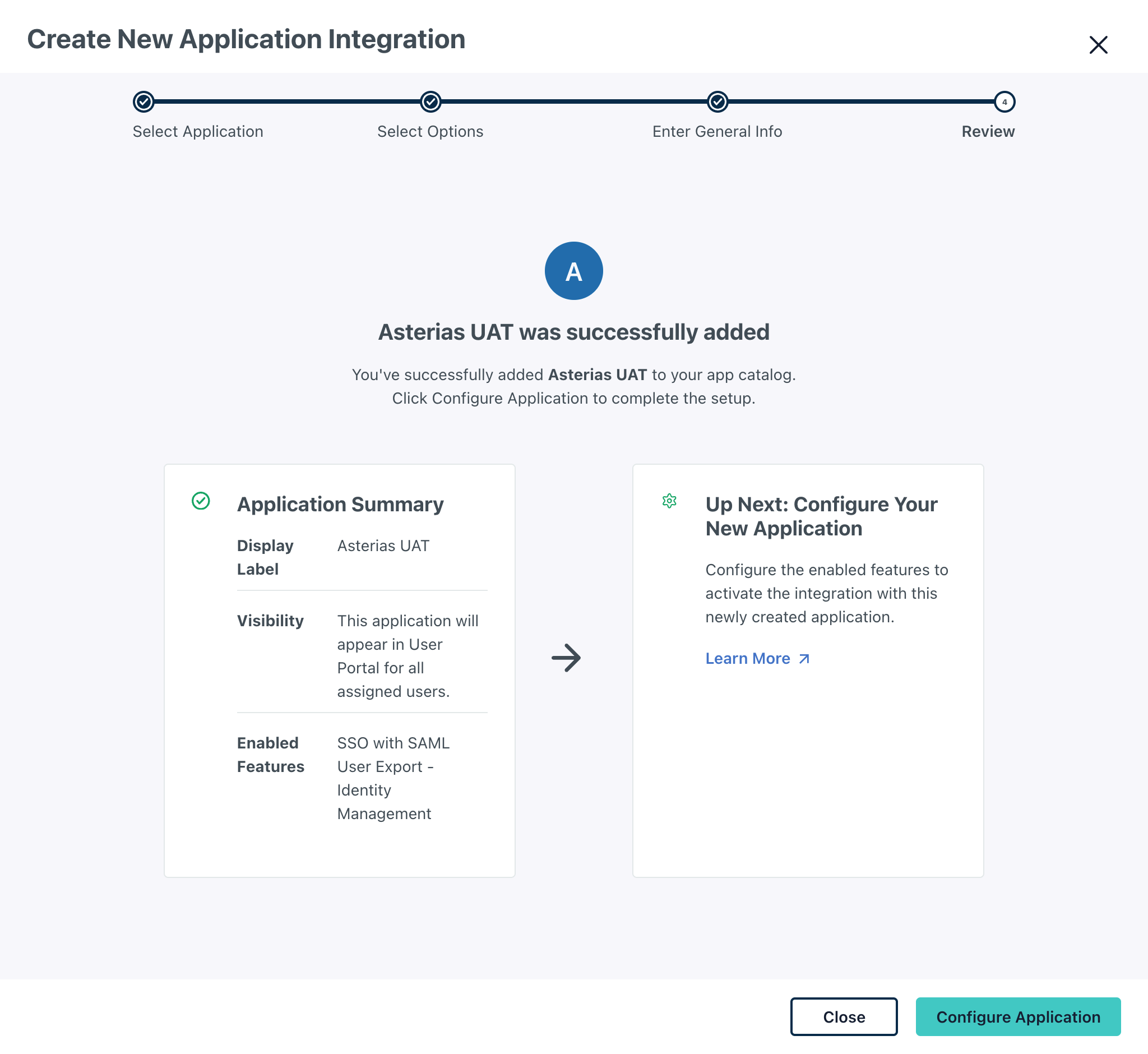Image resolution: width=1148 pixels, height=1054 pixels.
Task: Open the Learn More link
Action: [747, 658]
